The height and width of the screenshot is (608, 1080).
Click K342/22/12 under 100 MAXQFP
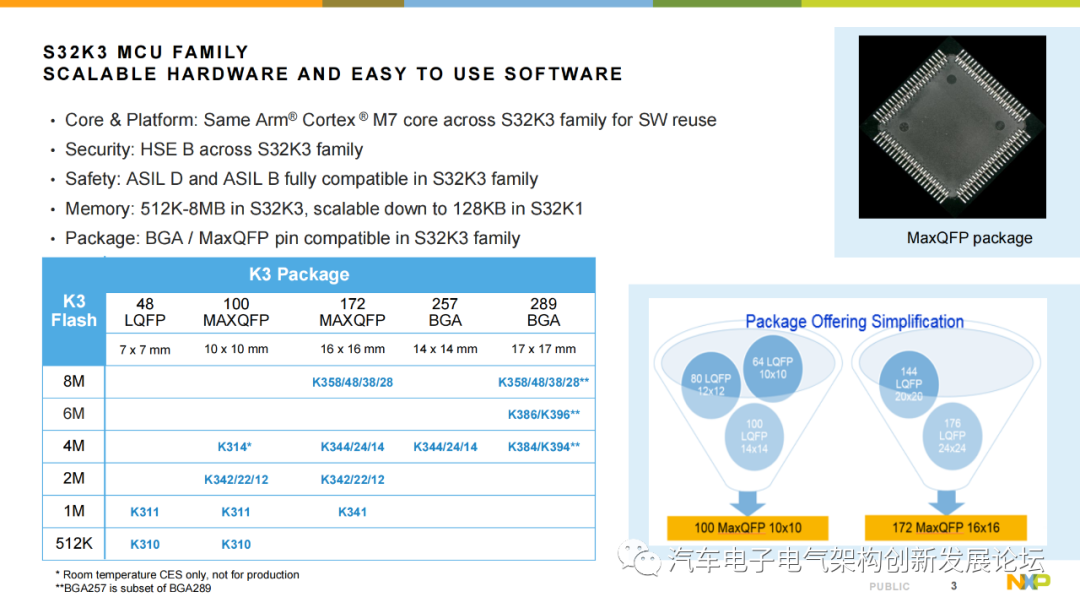click(236, 480)
